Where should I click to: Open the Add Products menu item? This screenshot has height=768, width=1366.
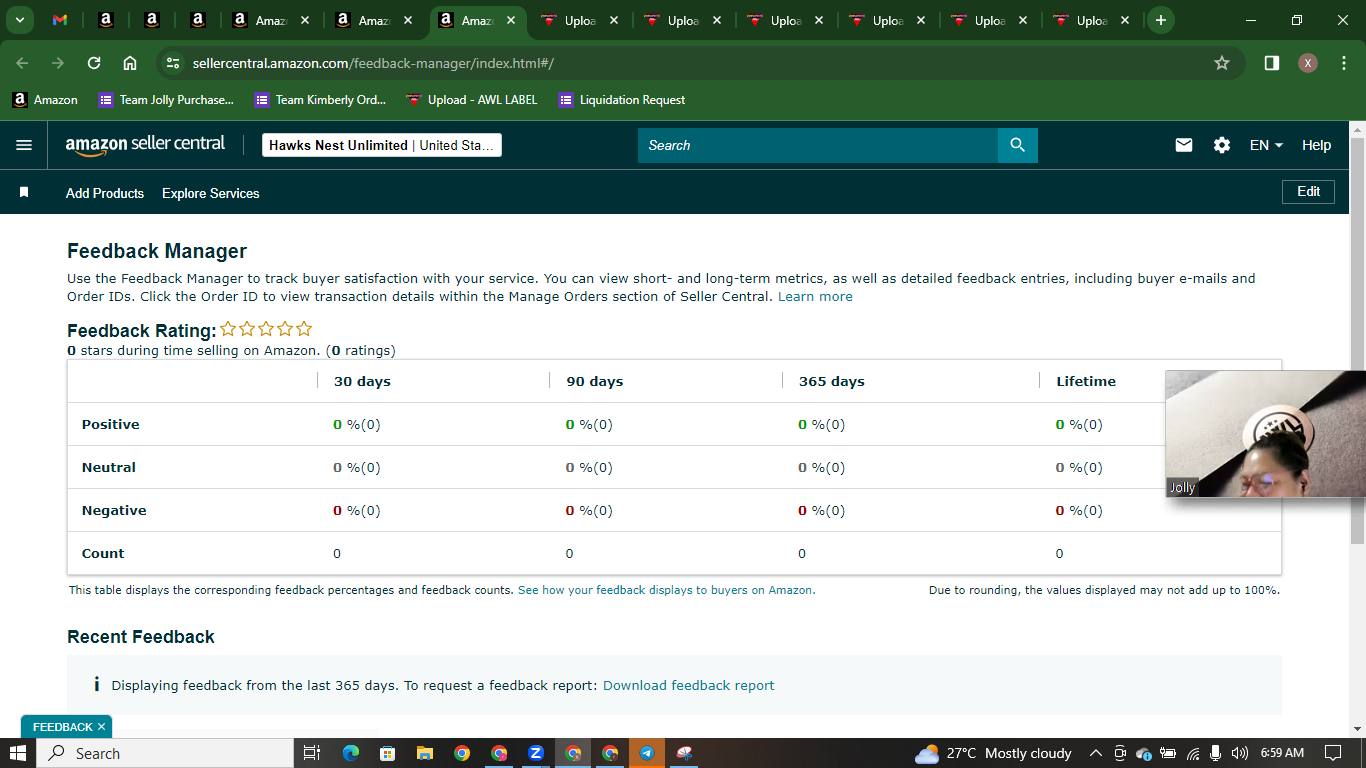pyautogui.click(x=105, y=193)
